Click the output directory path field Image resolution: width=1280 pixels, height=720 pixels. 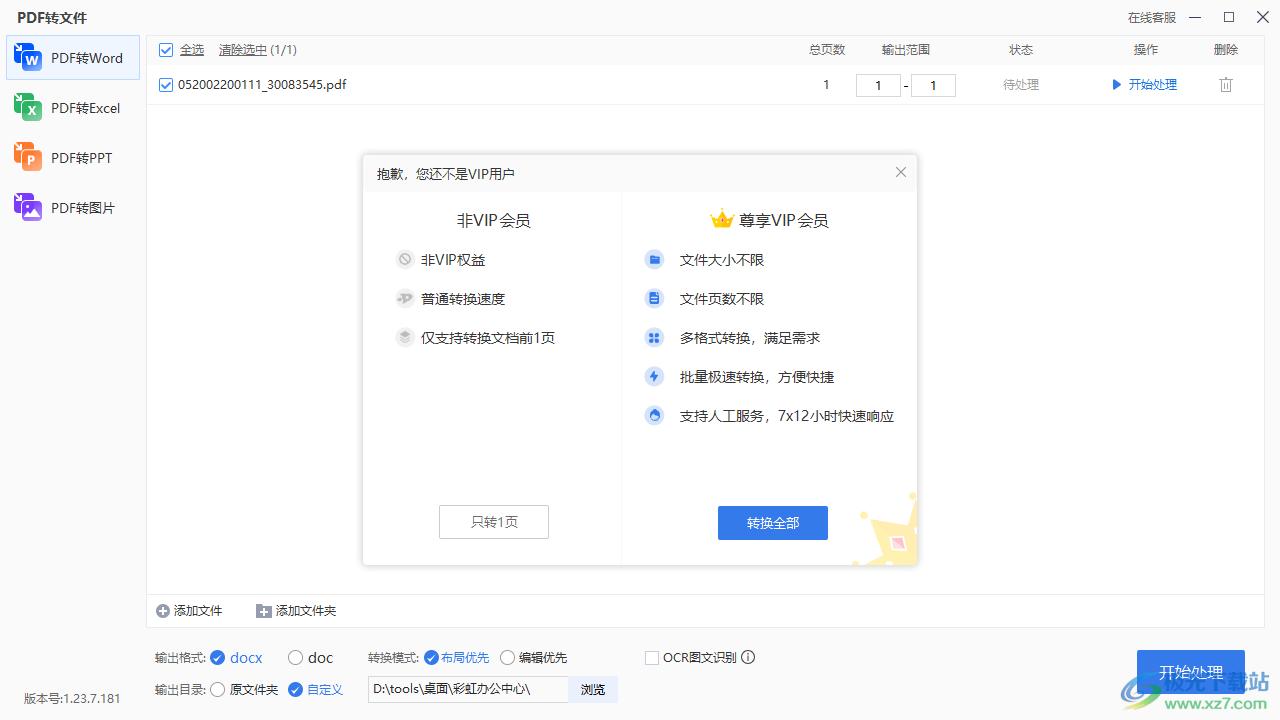point(467,689)
